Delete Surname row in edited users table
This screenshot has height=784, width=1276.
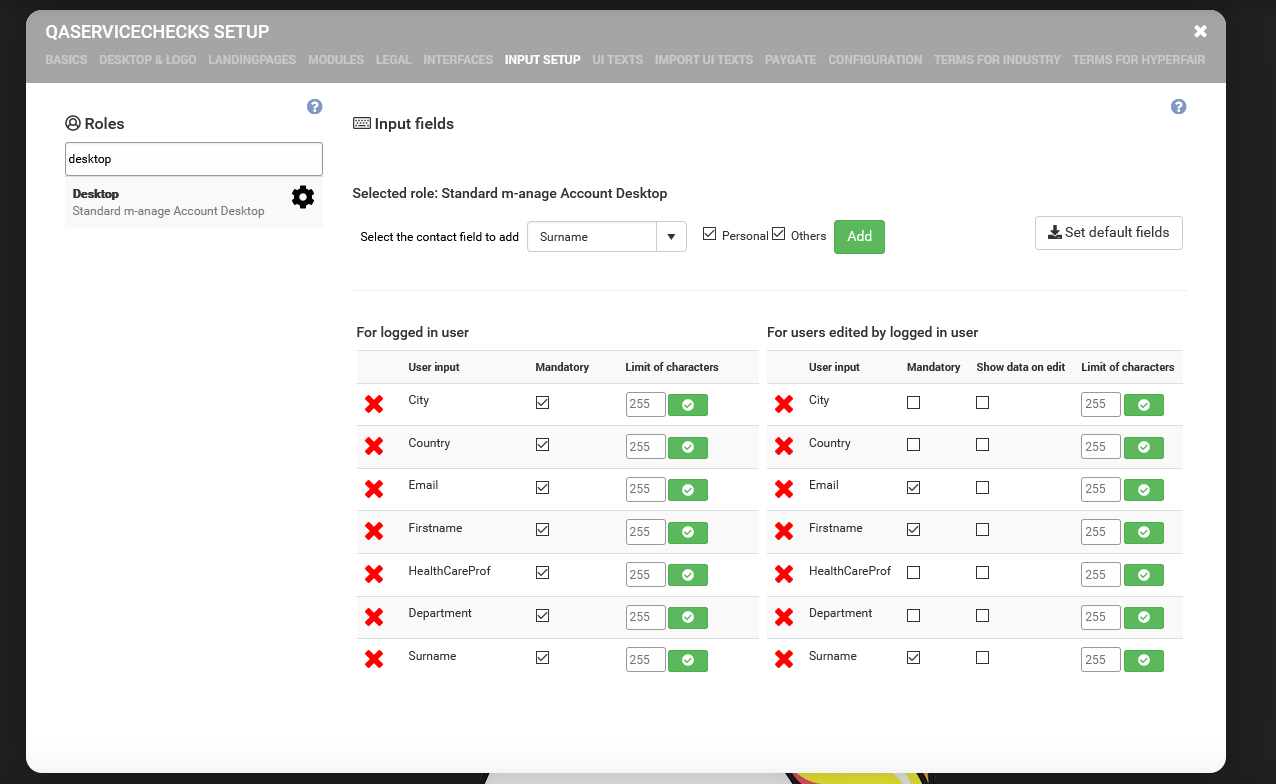[784, 659]
